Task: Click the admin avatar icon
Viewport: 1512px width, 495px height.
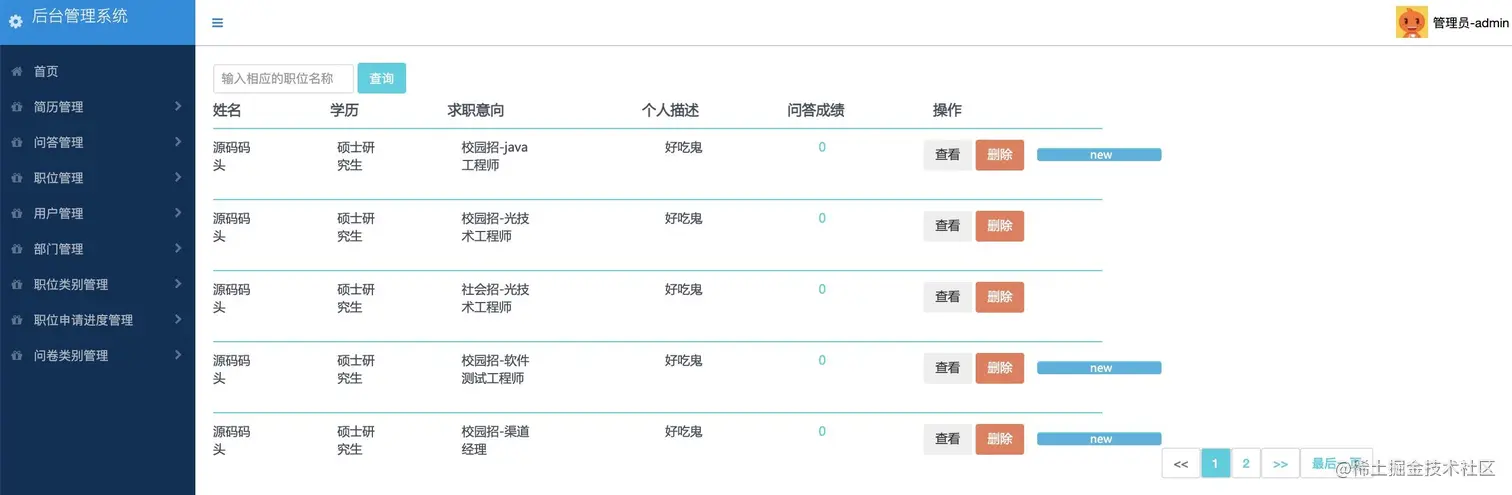Action: point(1411,22)
